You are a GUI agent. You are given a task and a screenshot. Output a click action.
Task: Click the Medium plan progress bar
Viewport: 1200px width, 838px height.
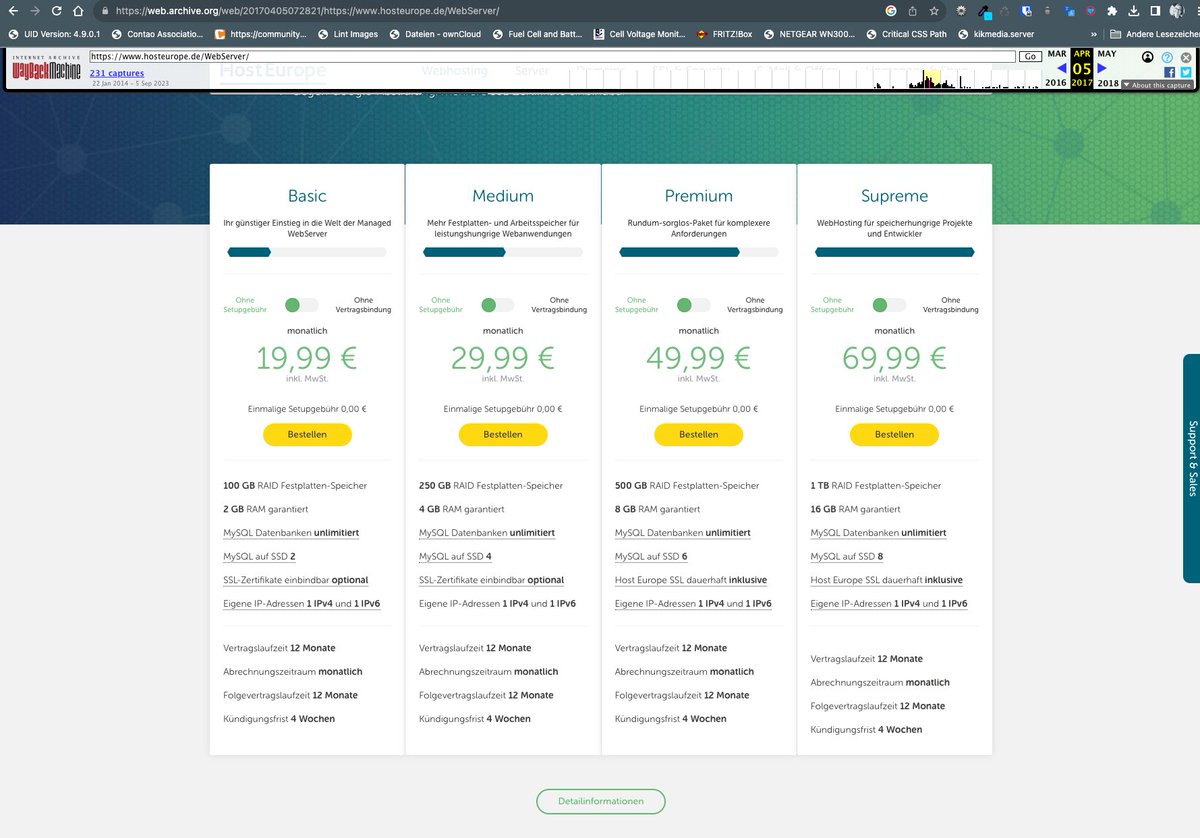[x=503, y=252]
